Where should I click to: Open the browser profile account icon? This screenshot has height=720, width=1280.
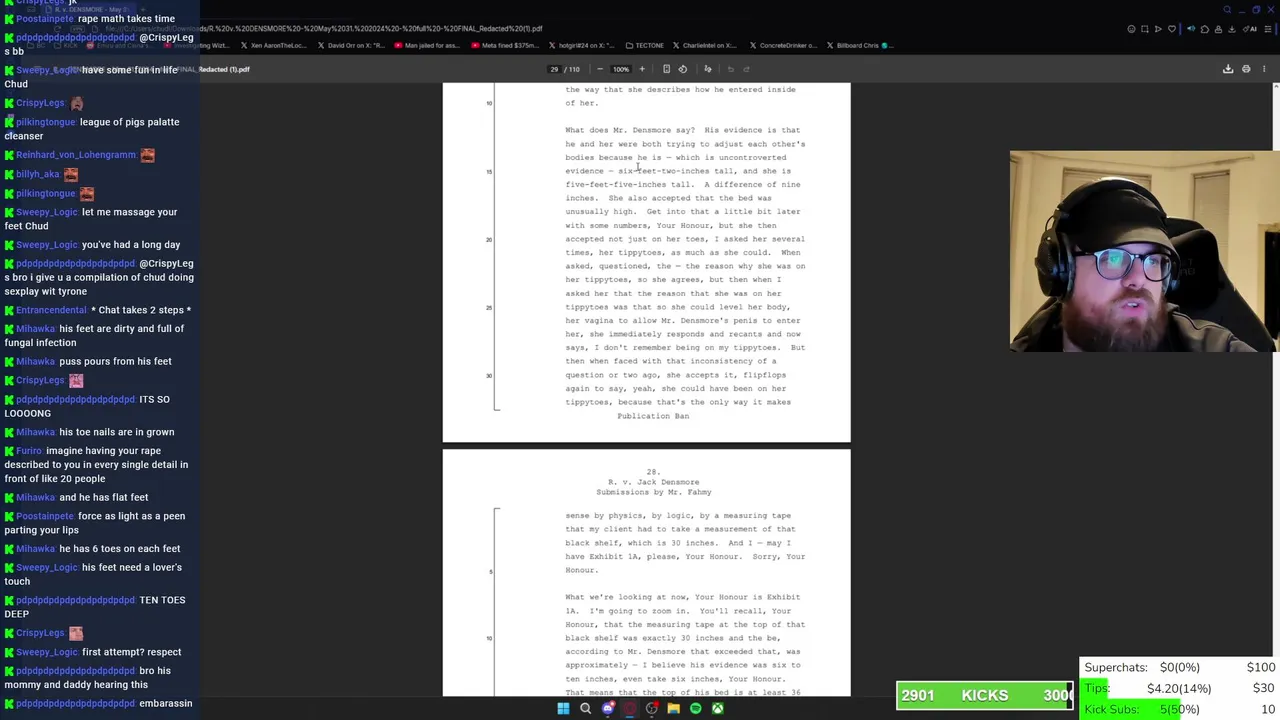tap(1218, 29)
